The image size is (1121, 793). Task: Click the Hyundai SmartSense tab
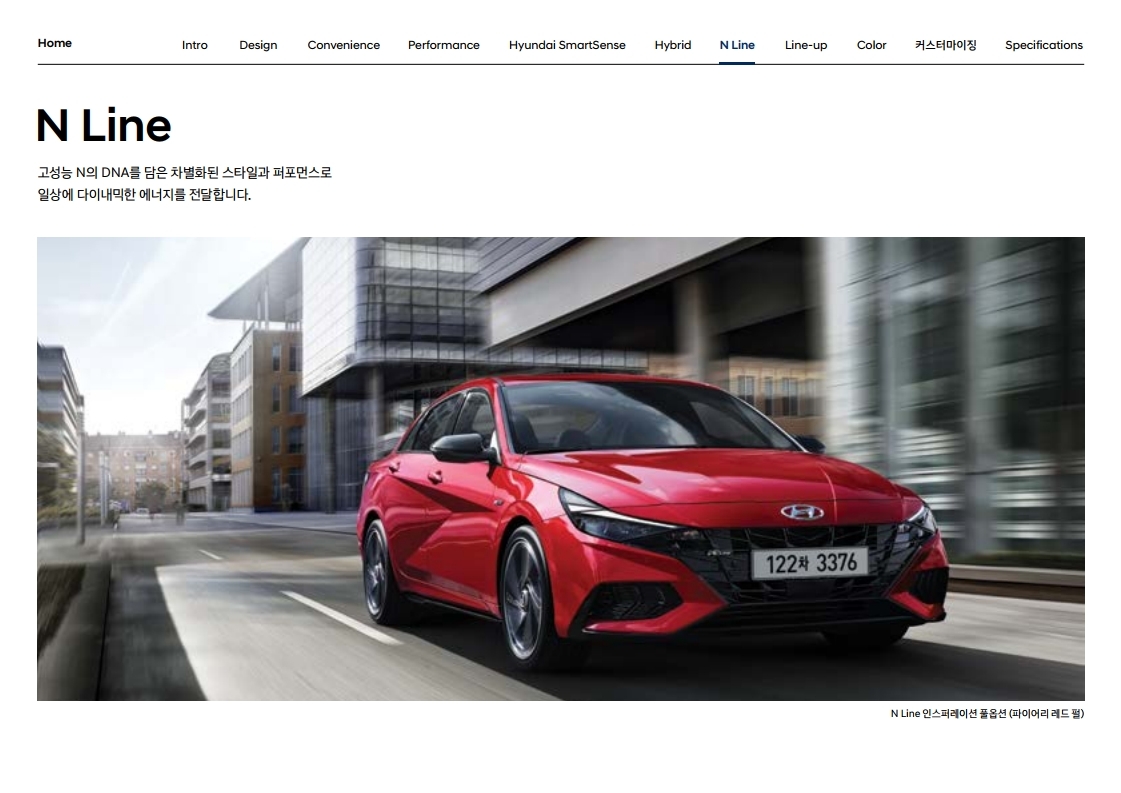pos(567,45)
